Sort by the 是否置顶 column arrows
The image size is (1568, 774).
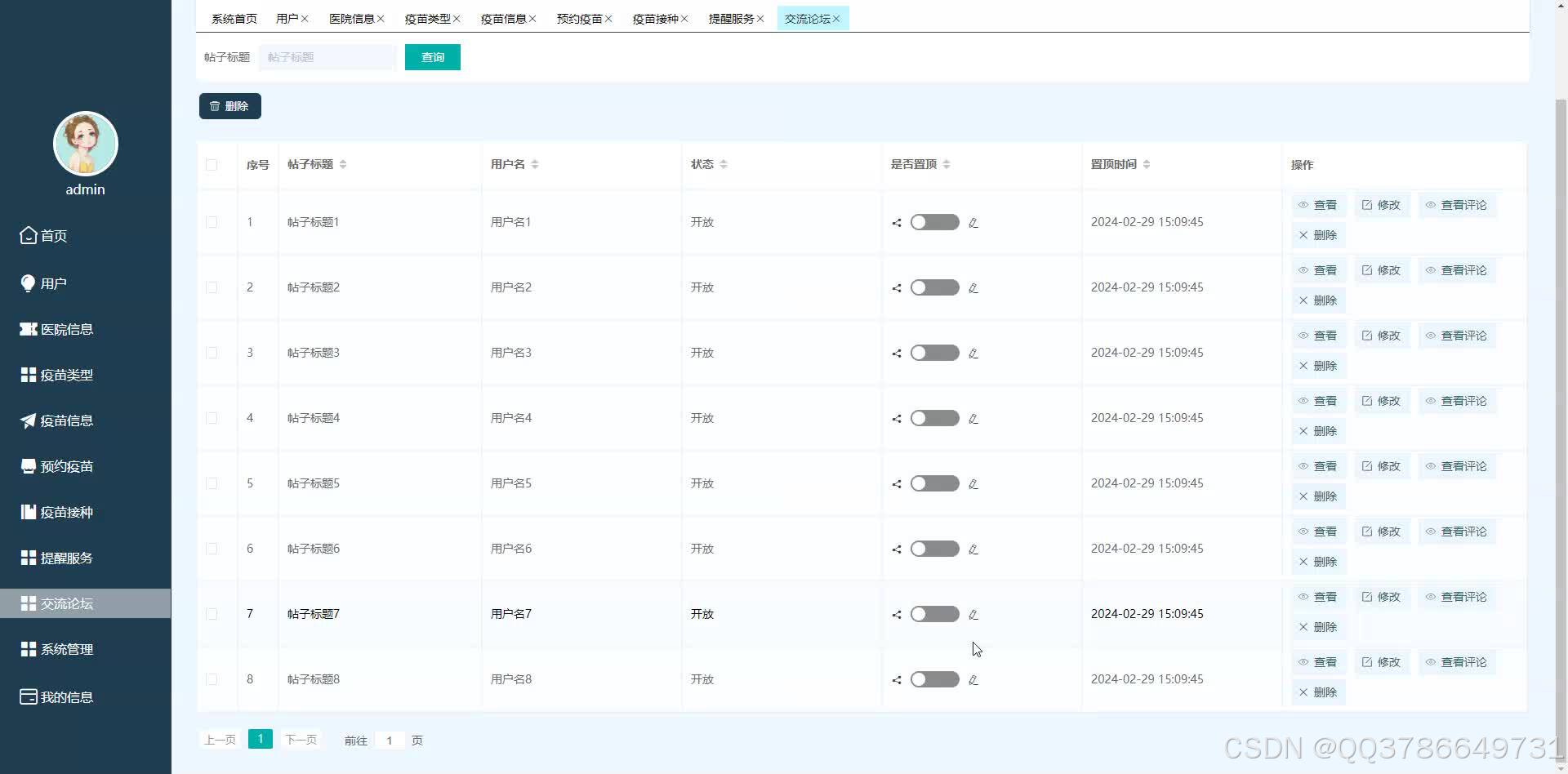(947, 164)
